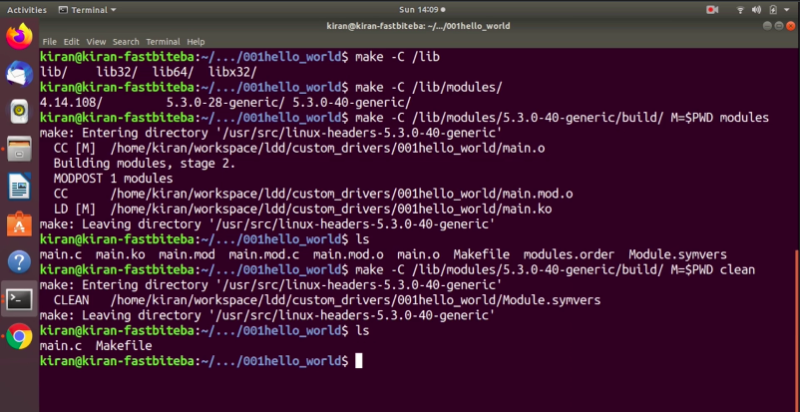Click the 'MODPOST 1 modules' output line
The width and height of the screenshot is (800, 412).
pyautogui.click(x=113, y=179)
